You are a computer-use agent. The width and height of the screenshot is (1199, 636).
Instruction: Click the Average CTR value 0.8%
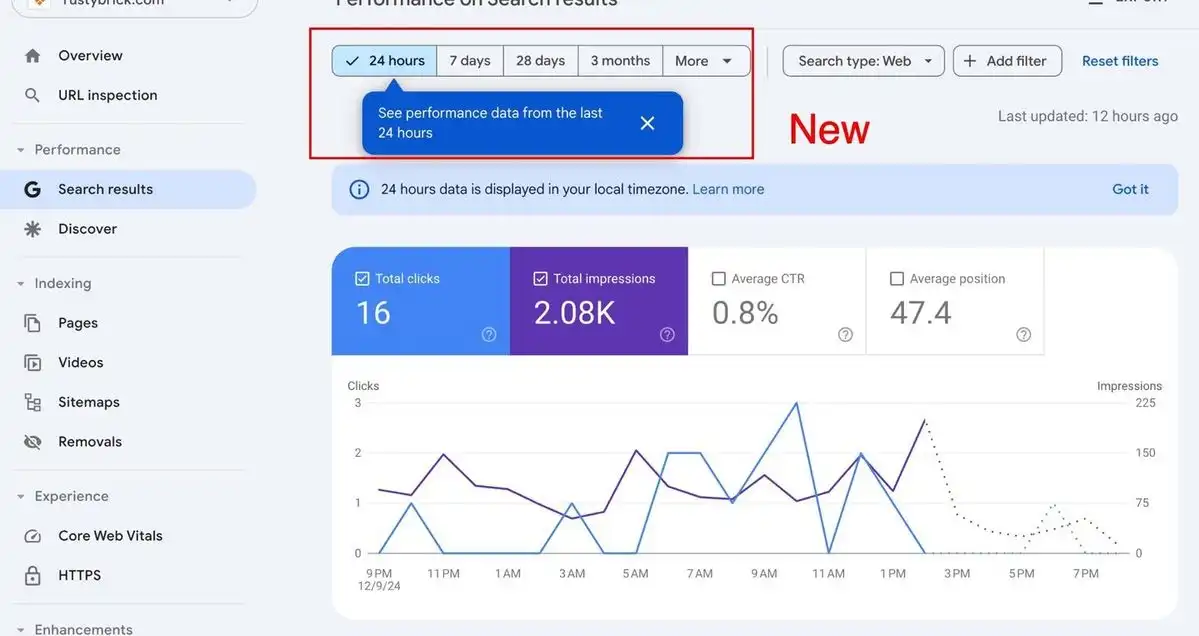click(x=745, y=313)
